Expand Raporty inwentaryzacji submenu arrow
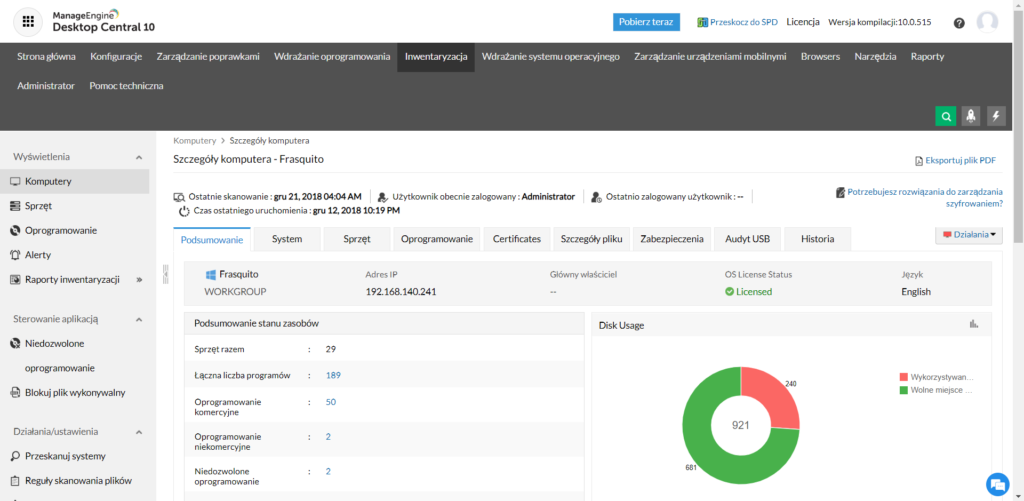 139,279
